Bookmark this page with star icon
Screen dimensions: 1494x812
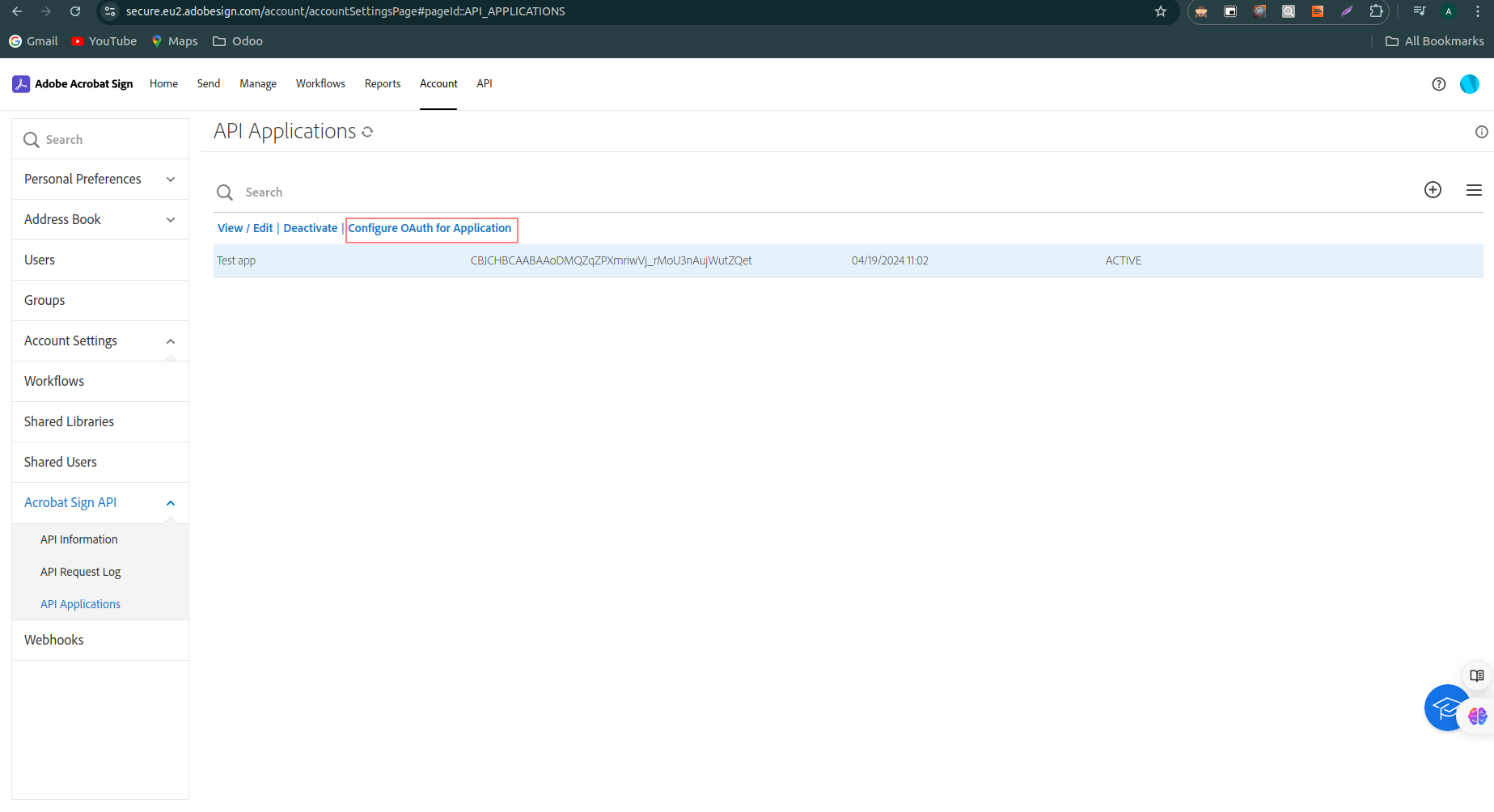point(1161,11)
